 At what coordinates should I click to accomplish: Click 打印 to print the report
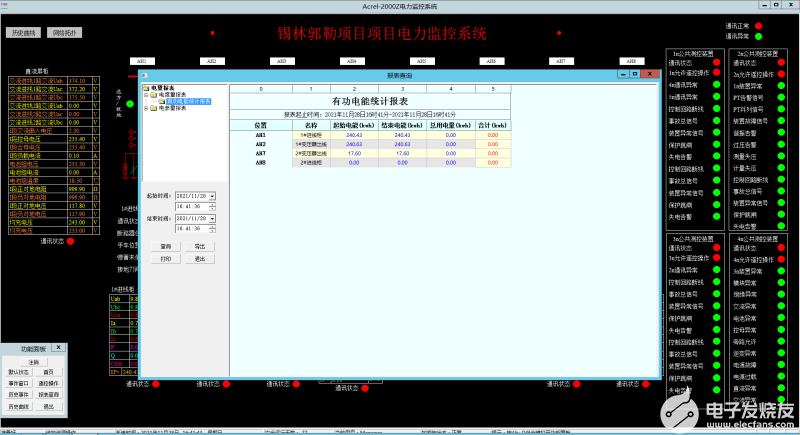[166, 259]
